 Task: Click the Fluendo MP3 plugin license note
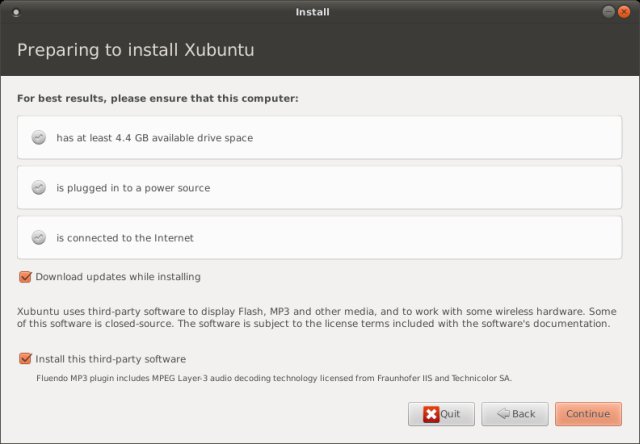click(274, 378)
